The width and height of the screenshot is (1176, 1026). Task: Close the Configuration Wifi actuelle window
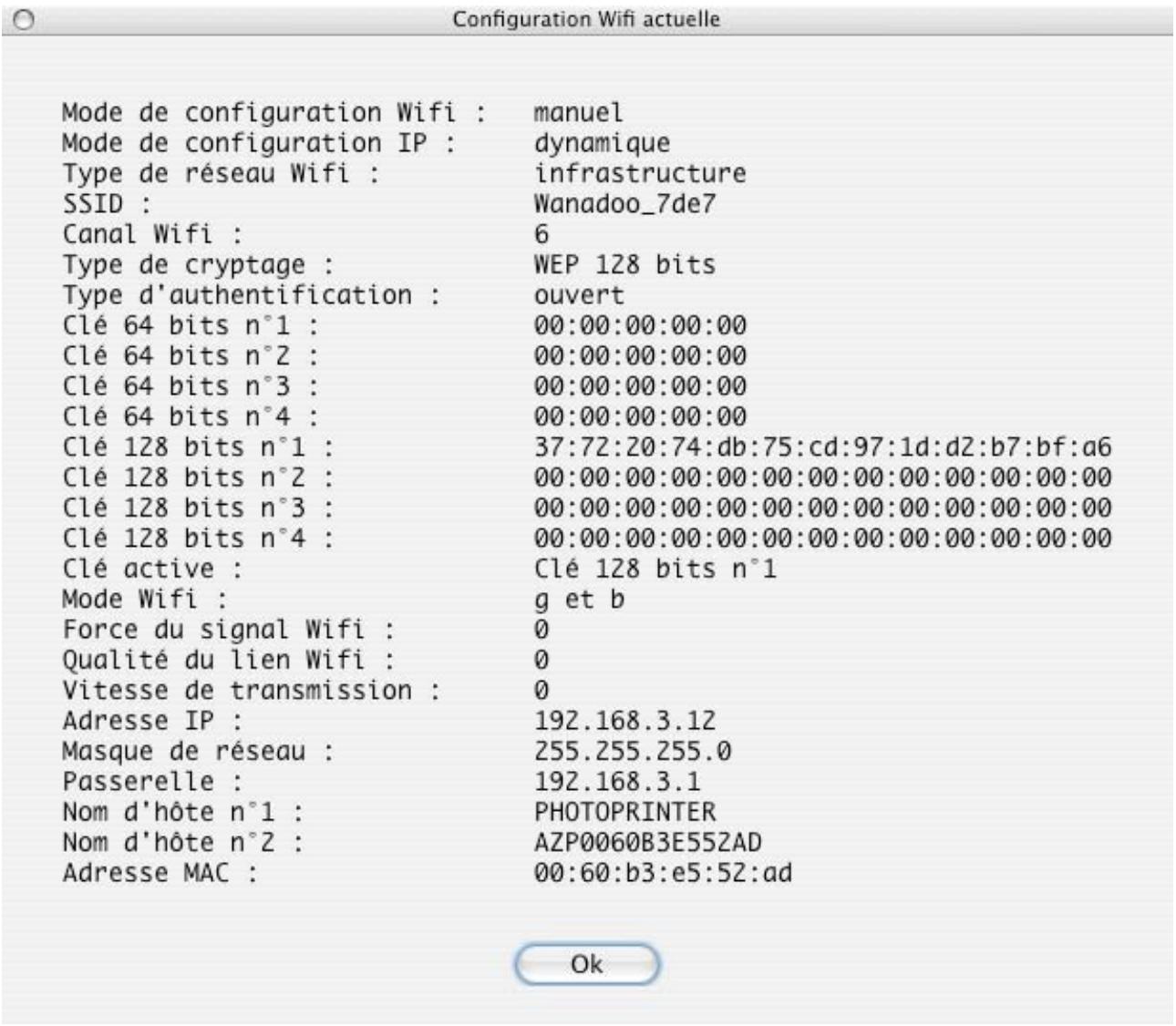pos(24,19)
